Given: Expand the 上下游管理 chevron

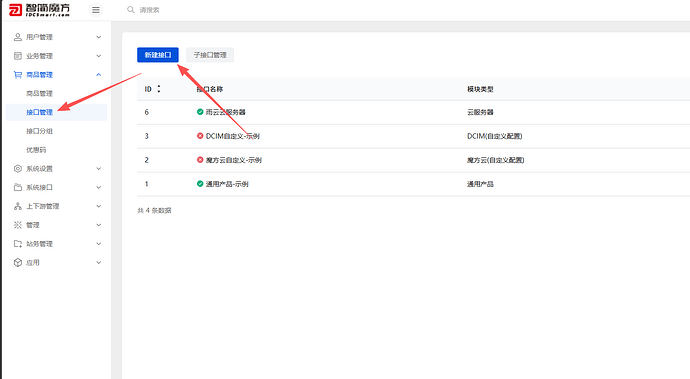Looking at the screenshot, I should coord(99,206).
